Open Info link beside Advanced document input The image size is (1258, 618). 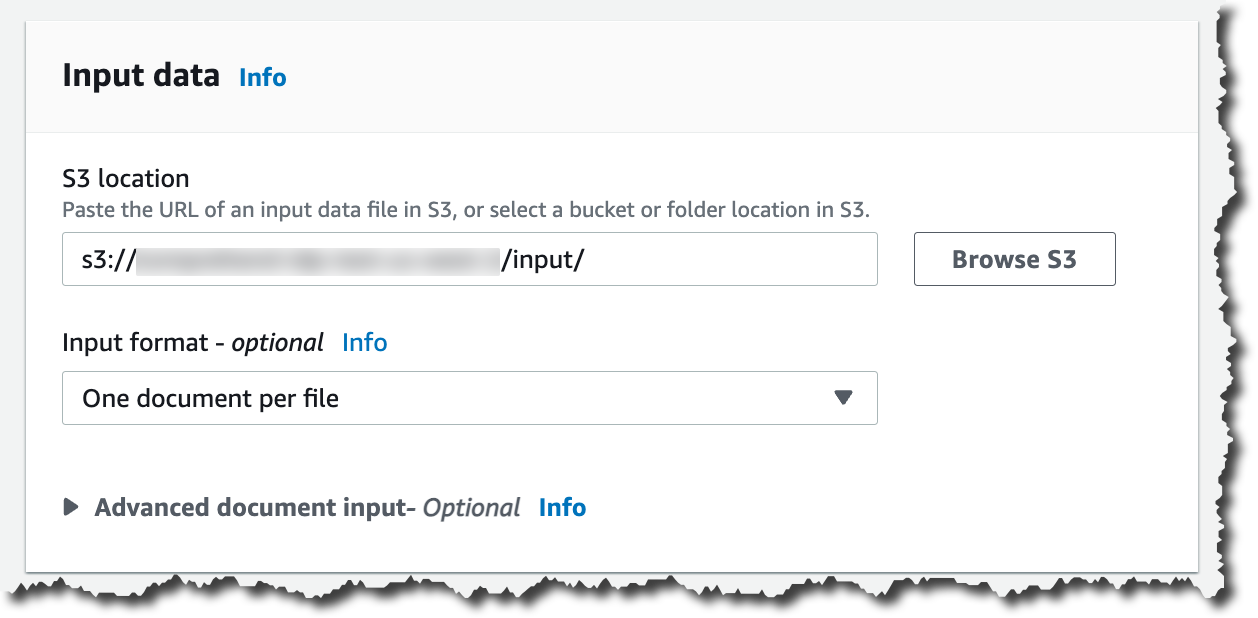[x=562, y=507]
